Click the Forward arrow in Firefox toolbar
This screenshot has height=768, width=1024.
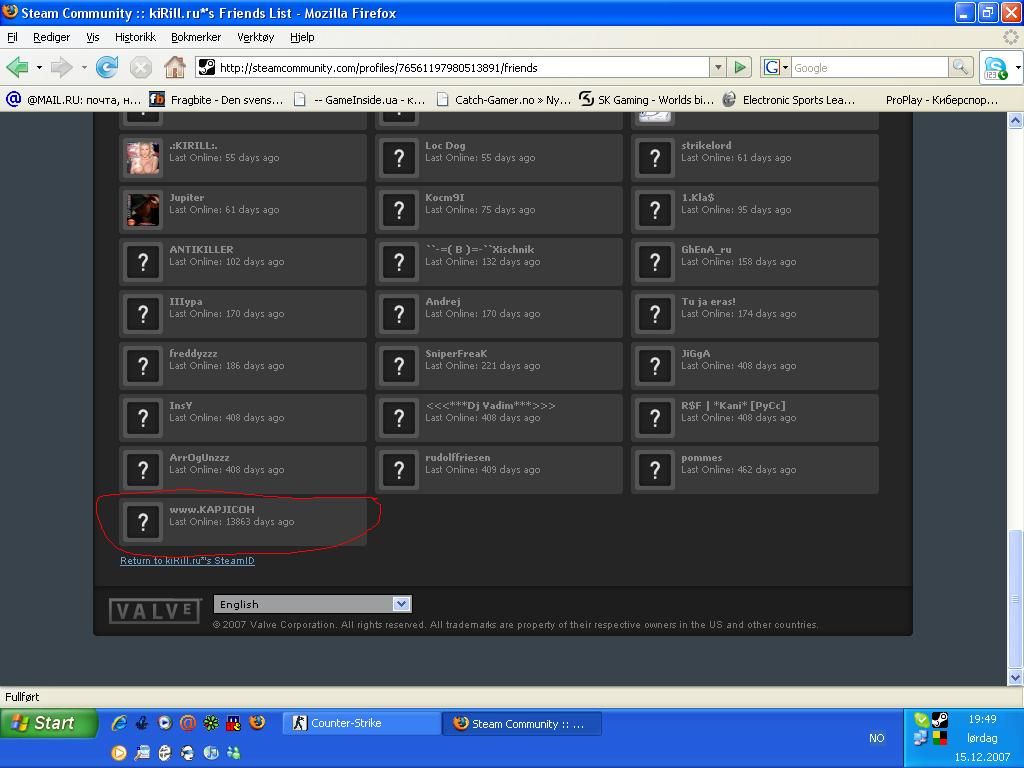(61, 67)
